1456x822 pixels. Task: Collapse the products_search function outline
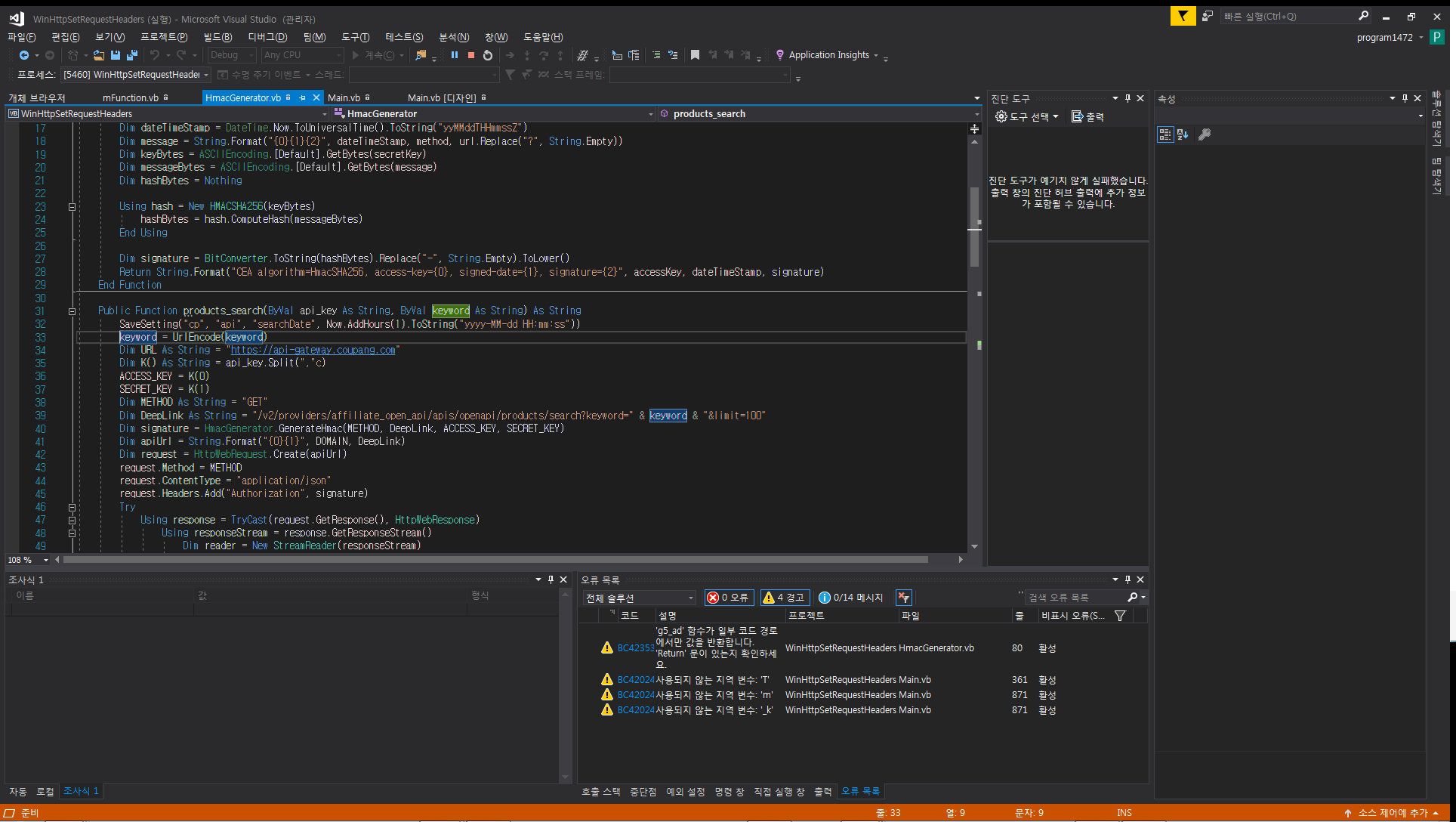(x=72, y=311)
